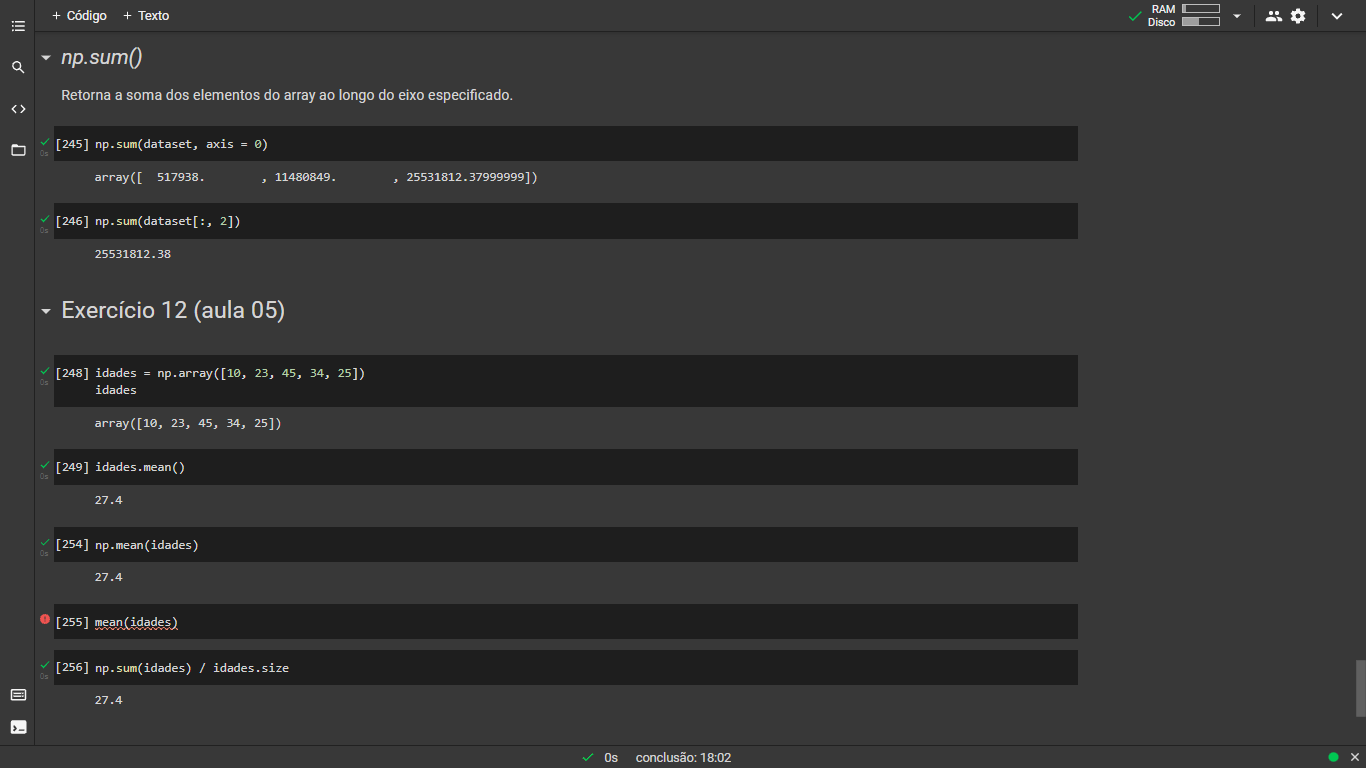The width and height of the screenshot is (1366, 768).
Task: Click the RAM usage bar
Action: (1201, 9)
